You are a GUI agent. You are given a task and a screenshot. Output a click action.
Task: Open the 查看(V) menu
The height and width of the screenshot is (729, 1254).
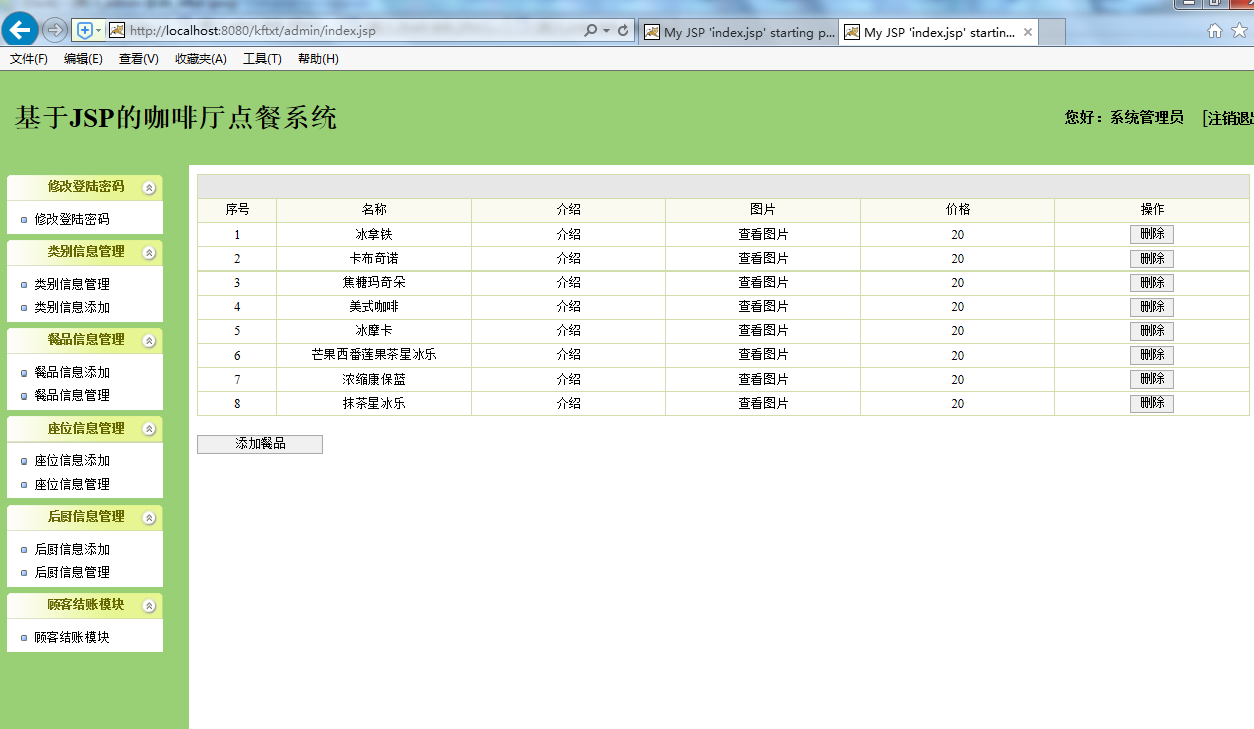pyautogui.click(x=139, y=59)
